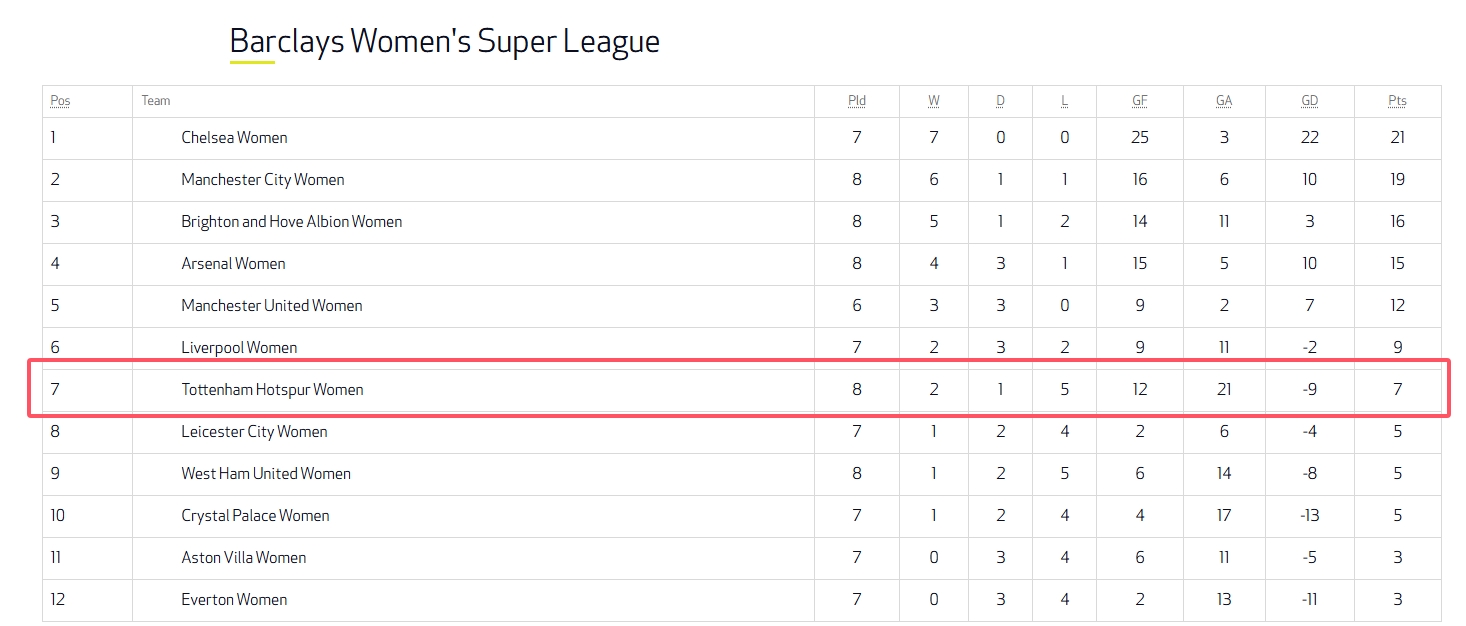Click the GA column header
This screenshot has height=626, width=1466.
pos(1223,101)
